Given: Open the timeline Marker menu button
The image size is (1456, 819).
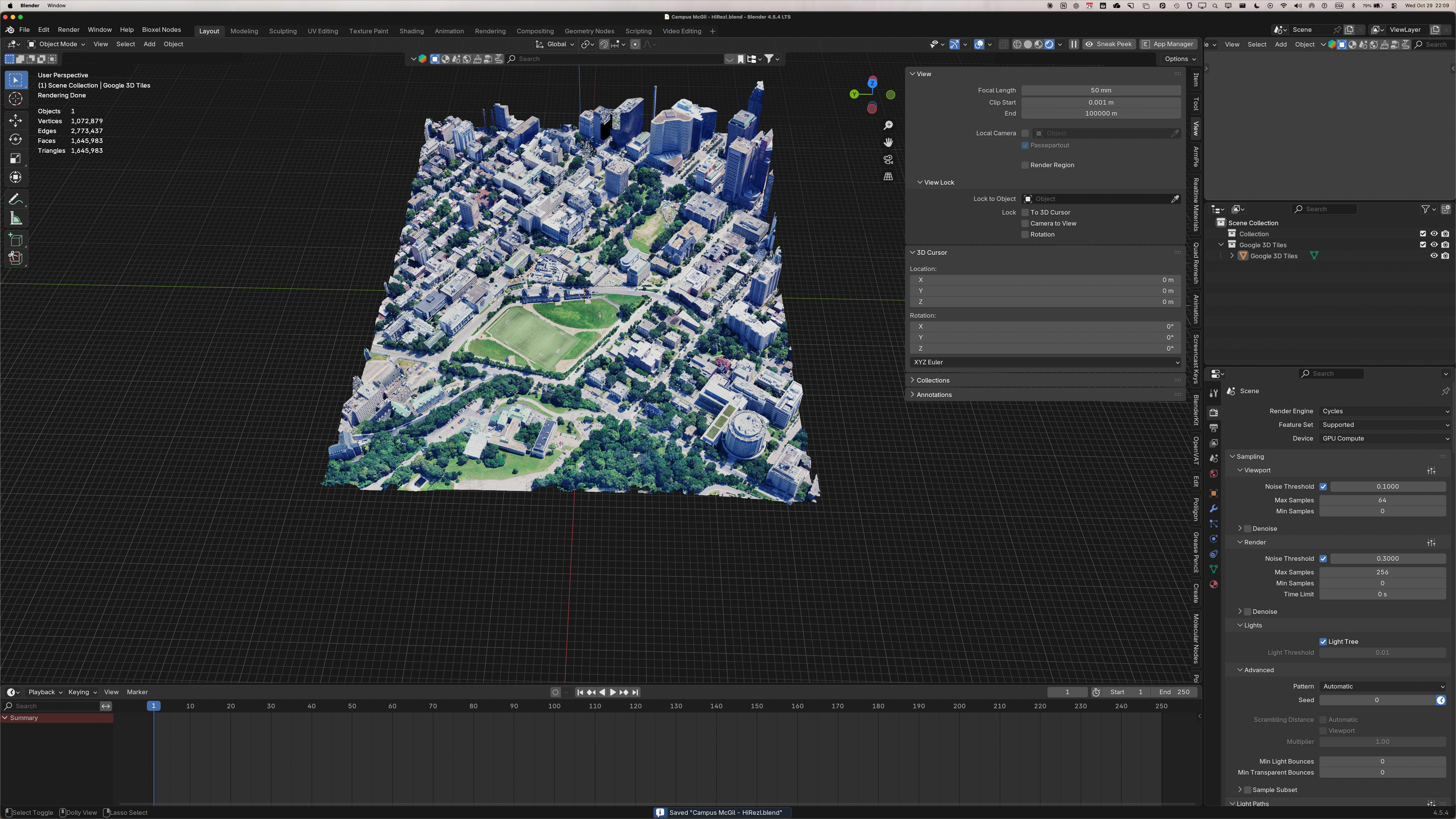Looking at the screenshot, I should click(x=137, y=692).
